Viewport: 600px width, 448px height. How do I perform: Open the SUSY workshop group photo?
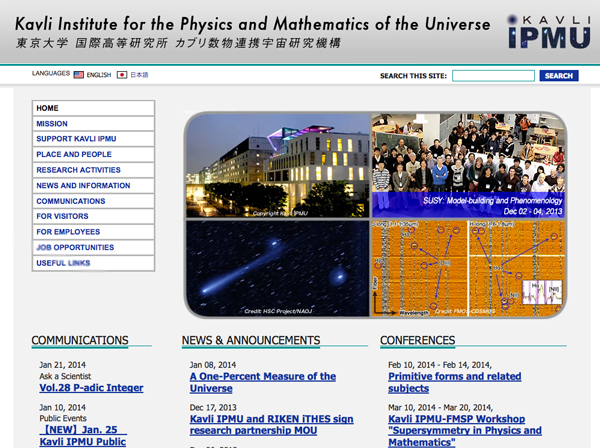pyautogui.click(x=467, y=165)
